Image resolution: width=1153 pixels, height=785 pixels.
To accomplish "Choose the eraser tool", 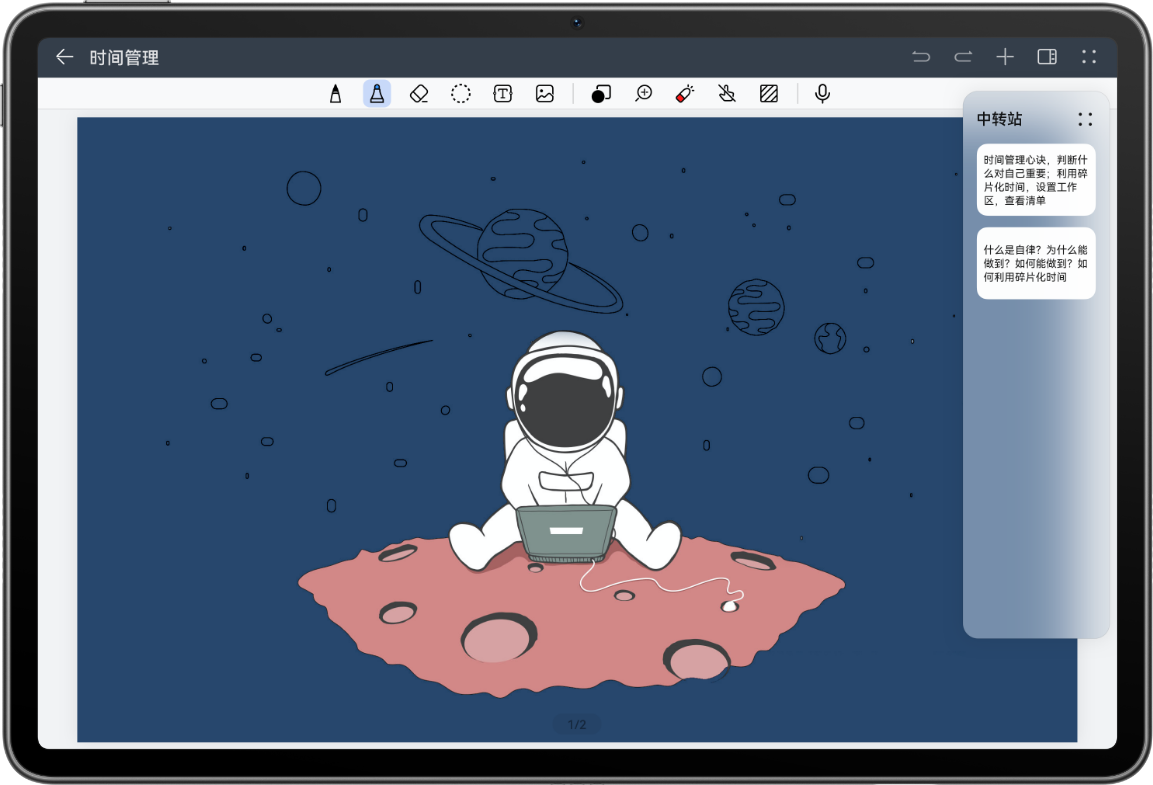I will pos(419,94).
